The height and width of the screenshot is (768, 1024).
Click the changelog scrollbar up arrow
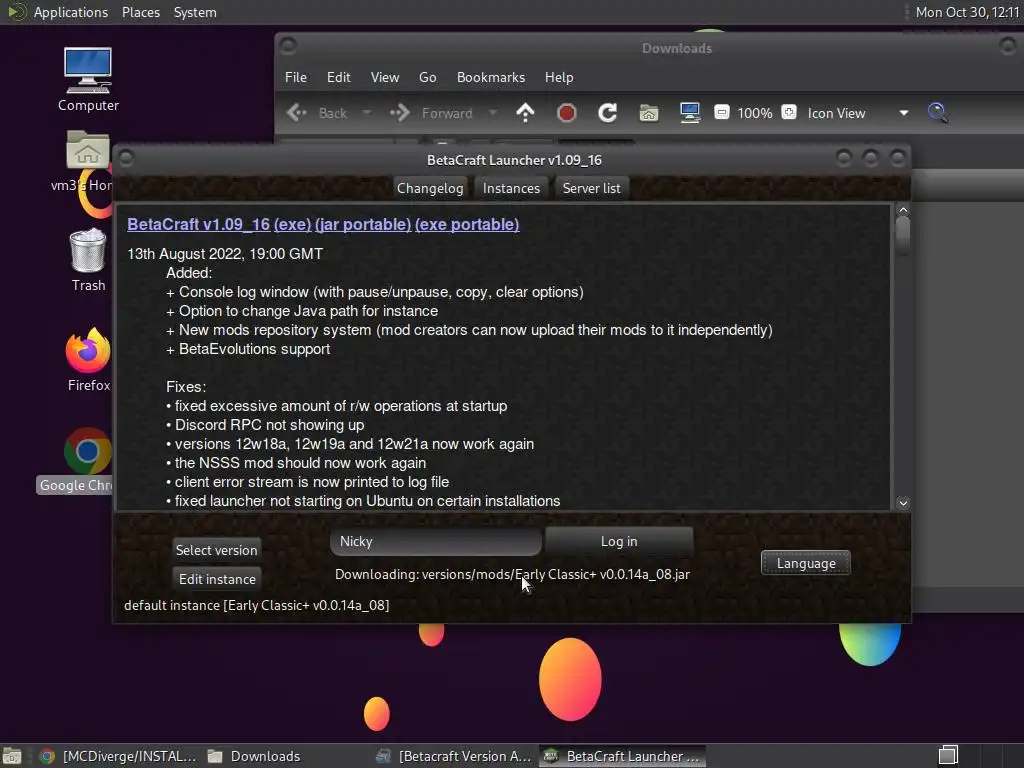[903, 210]
